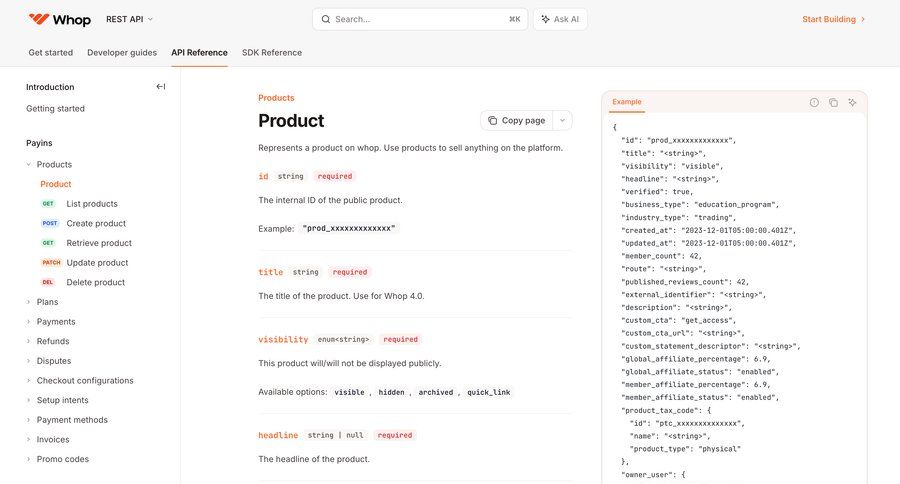Switch to the SDK Reference tab
The width and height of the screenshot is (900, 484).
(271, 53)
